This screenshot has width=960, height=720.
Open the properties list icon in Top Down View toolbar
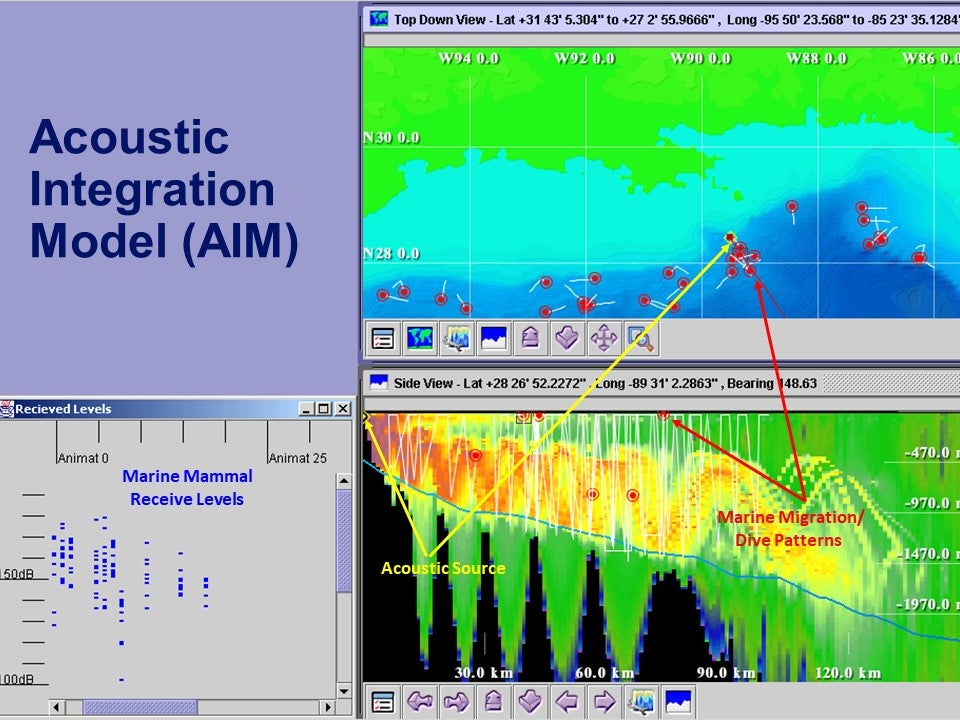pos(382,339)
